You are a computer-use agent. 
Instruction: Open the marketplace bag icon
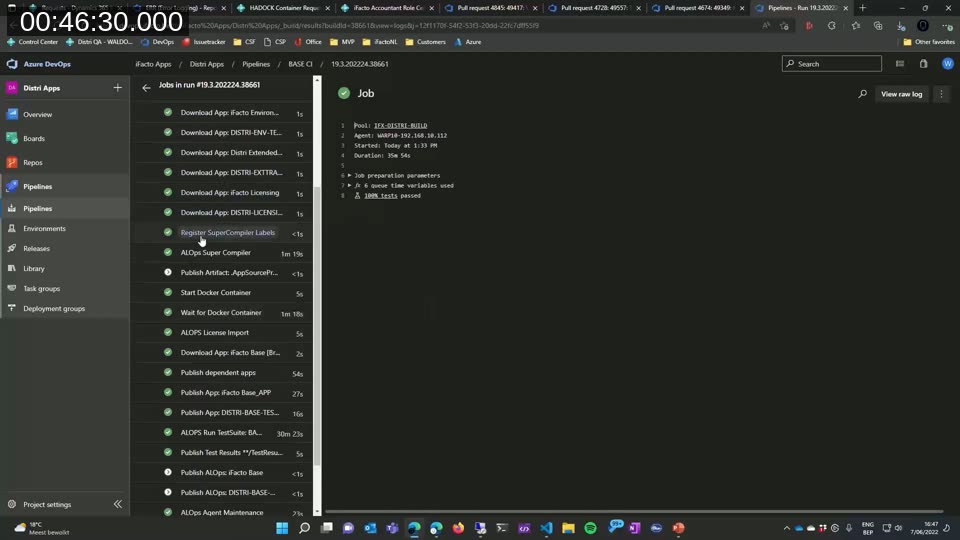tap(923, 64)
